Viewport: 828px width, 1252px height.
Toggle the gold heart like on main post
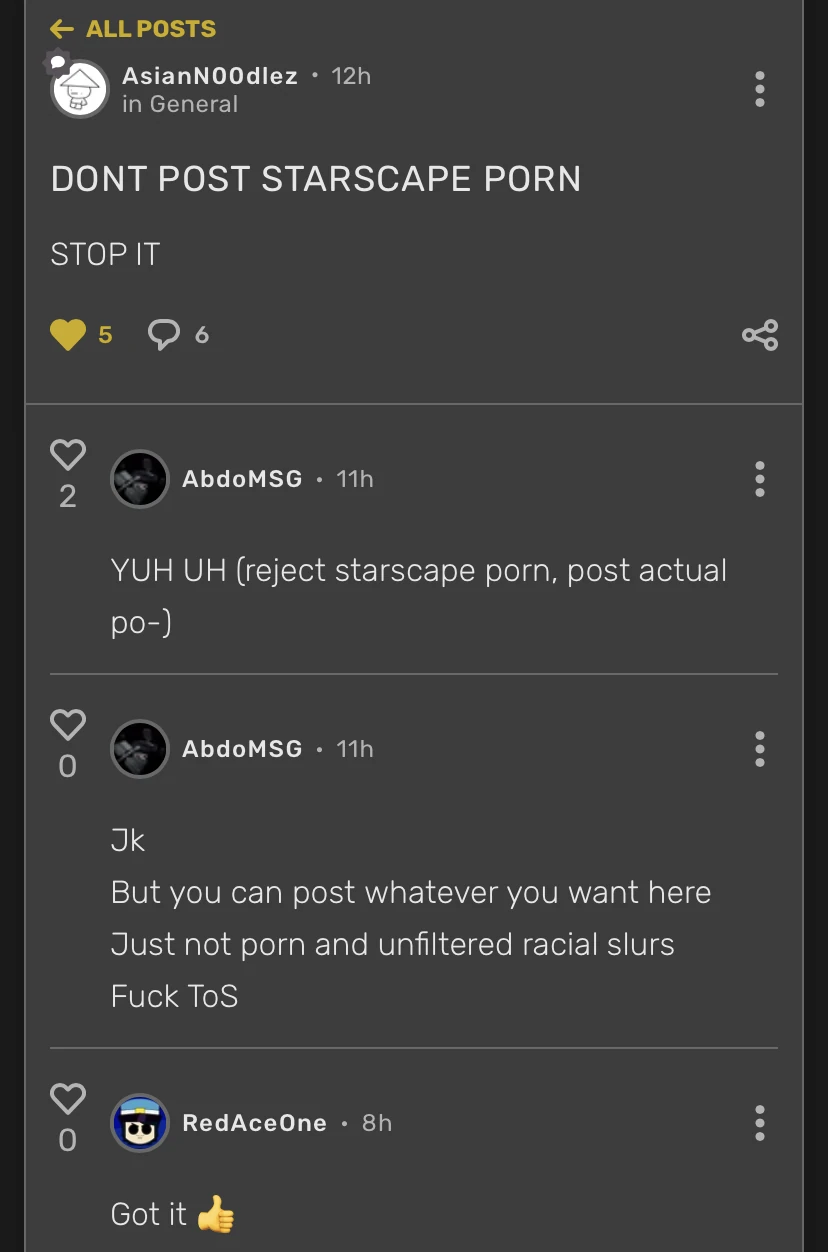(x=68, y=334)
